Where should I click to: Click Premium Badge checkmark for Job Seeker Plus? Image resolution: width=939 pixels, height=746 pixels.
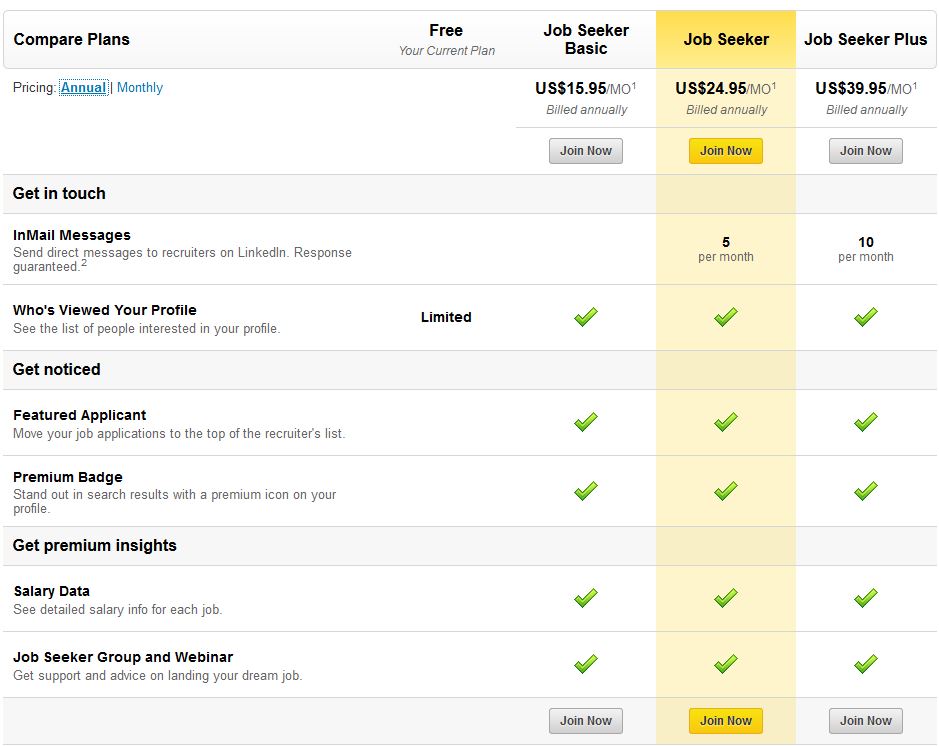(x=866, y=491)
